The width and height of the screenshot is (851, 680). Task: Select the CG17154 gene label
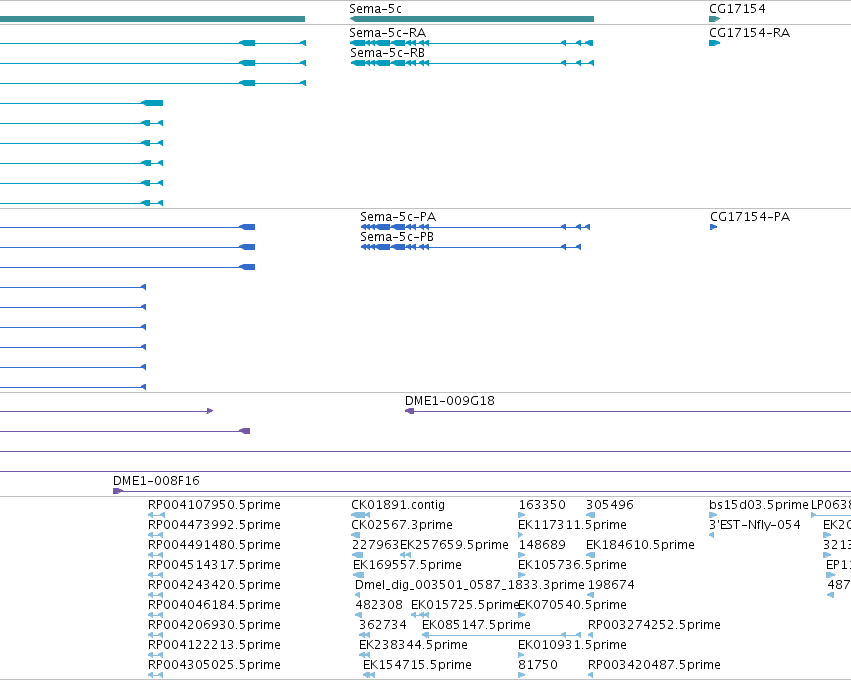tap(737, 9)
